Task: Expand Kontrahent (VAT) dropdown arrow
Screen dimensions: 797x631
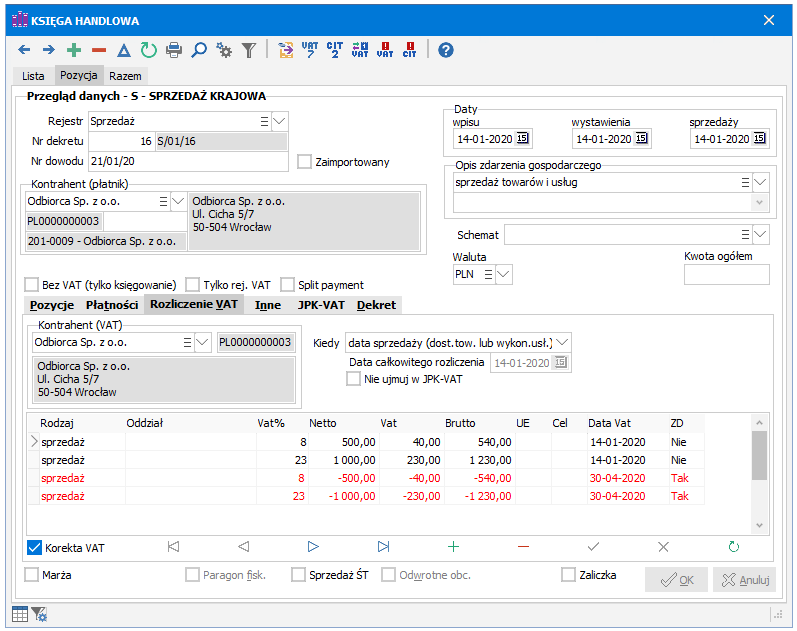Action: 202,343
